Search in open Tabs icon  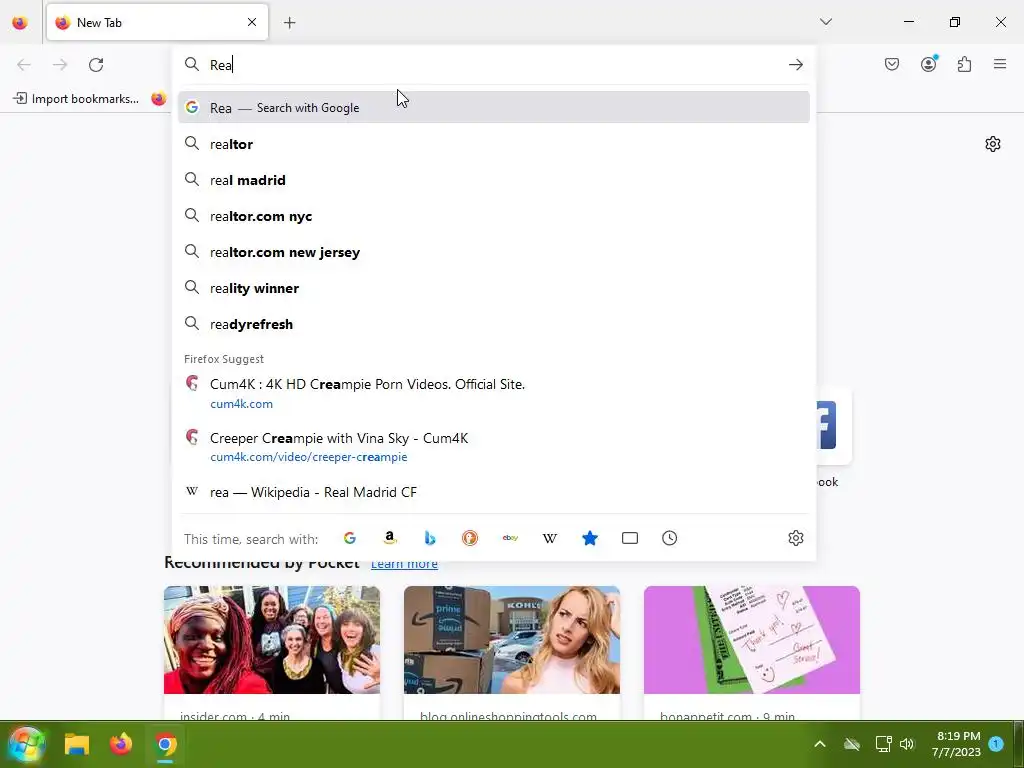pos(630,538)
